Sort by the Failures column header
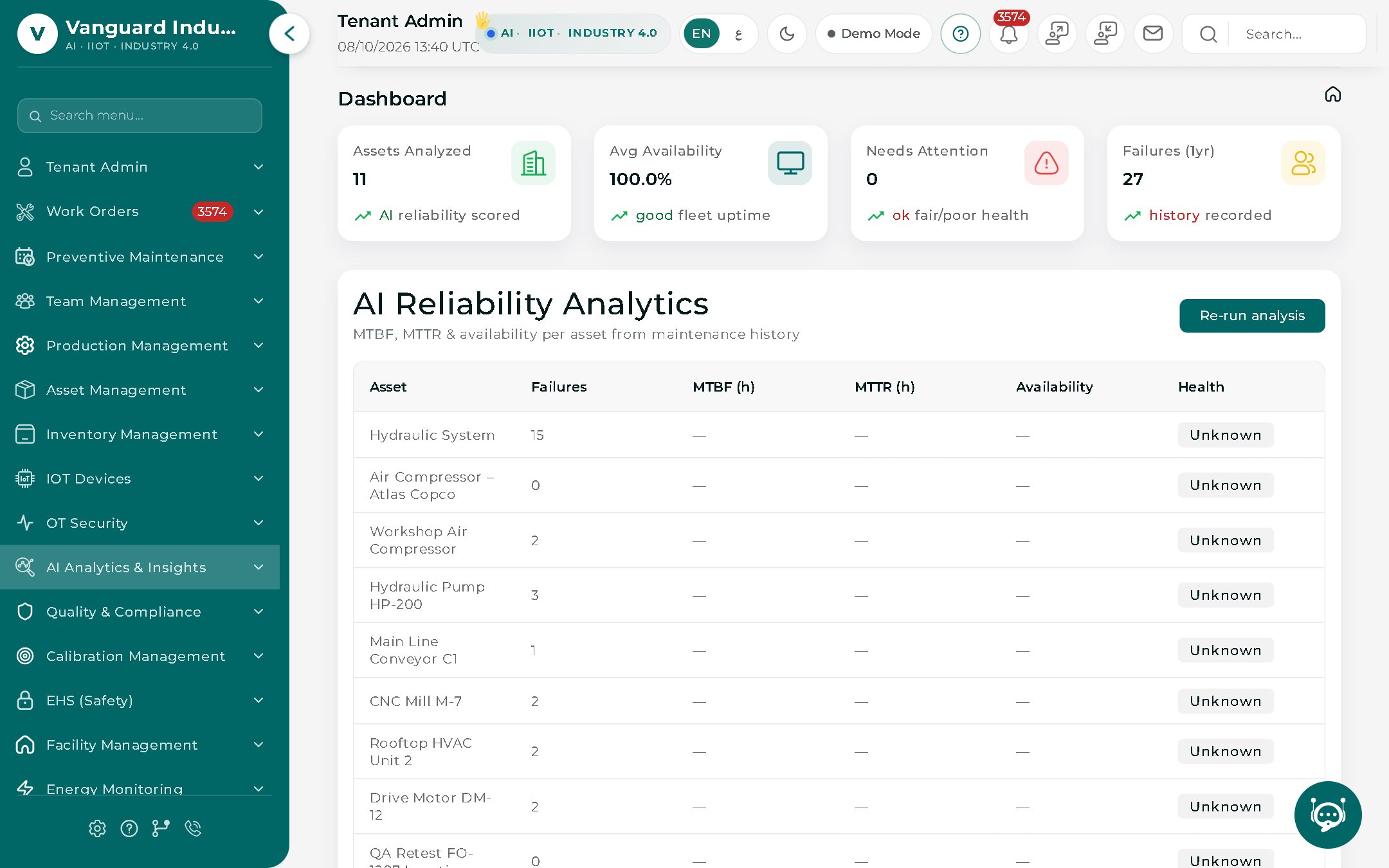 point(559,387)
